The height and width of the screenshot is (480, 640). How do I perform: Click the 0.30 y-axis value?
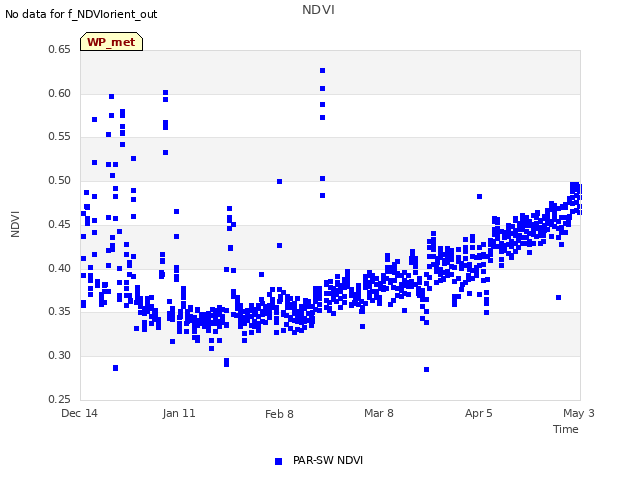click(59, 356)
